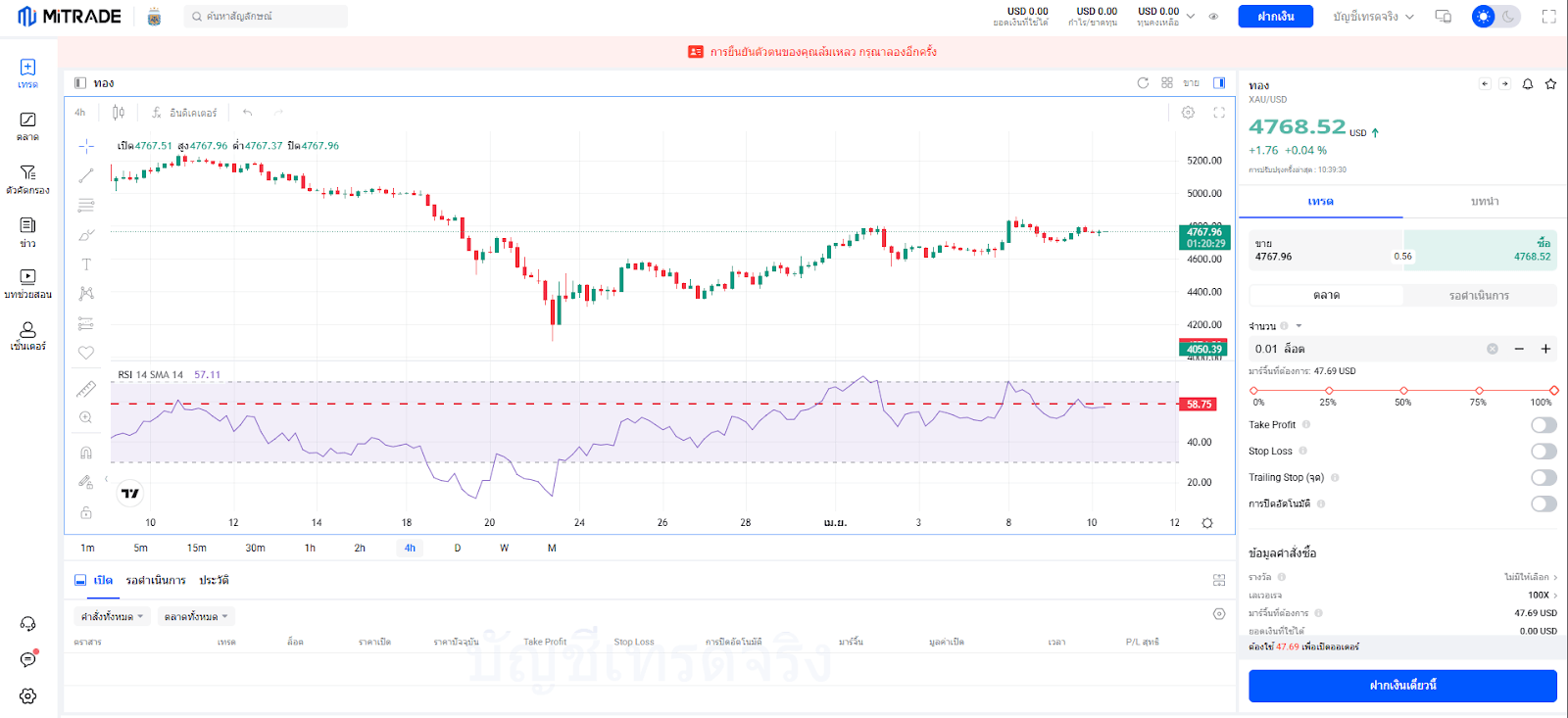The width and height of the screenshot is (1568, 718).
Task: Enable the Take Profit toggle
Action: point(1543,425)
